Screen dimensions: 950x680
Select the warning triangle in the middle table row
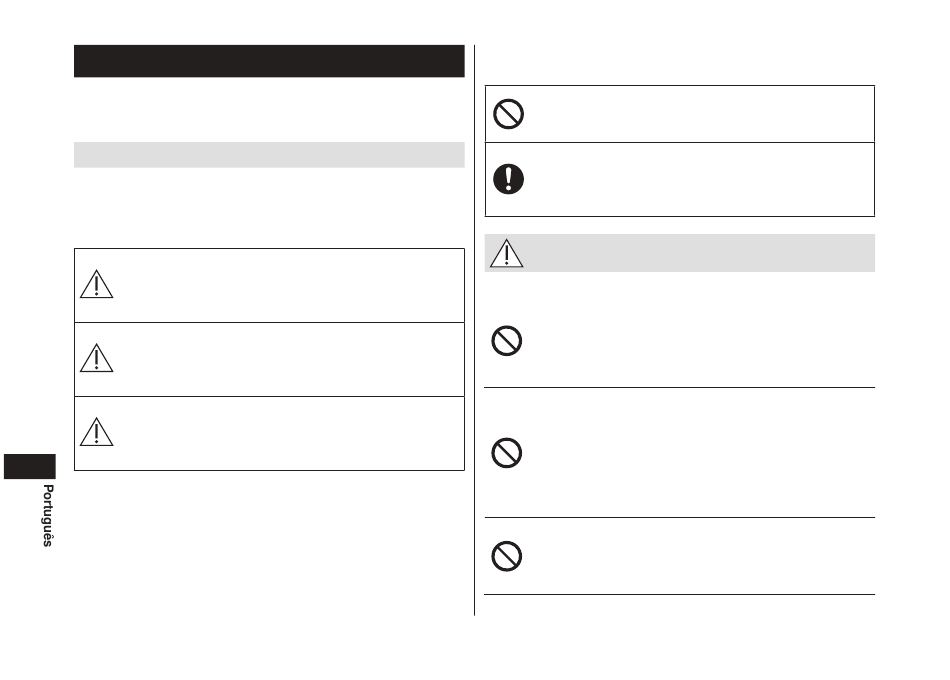(96, 358)
